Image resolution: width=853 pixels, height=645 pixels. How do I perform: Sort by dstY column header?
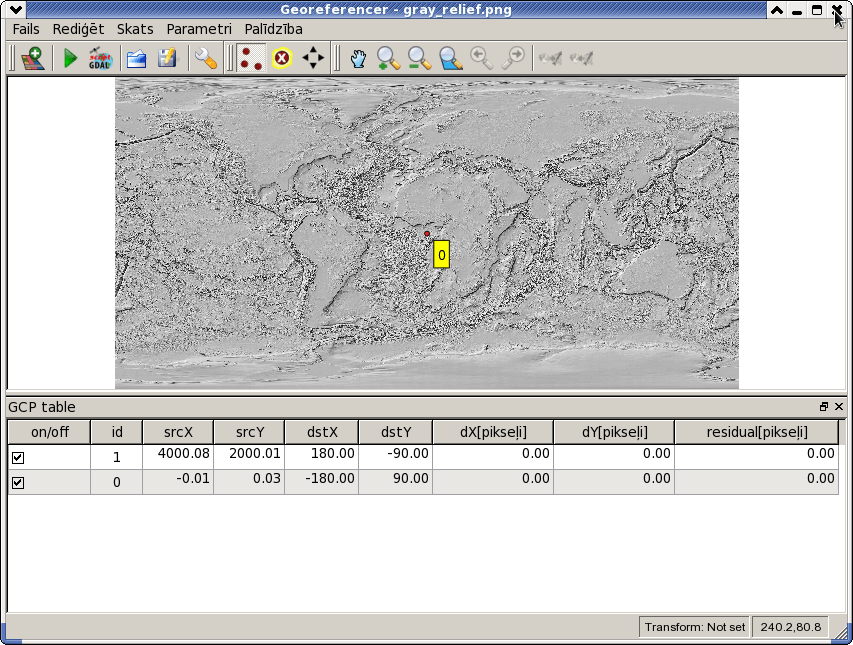395,432
